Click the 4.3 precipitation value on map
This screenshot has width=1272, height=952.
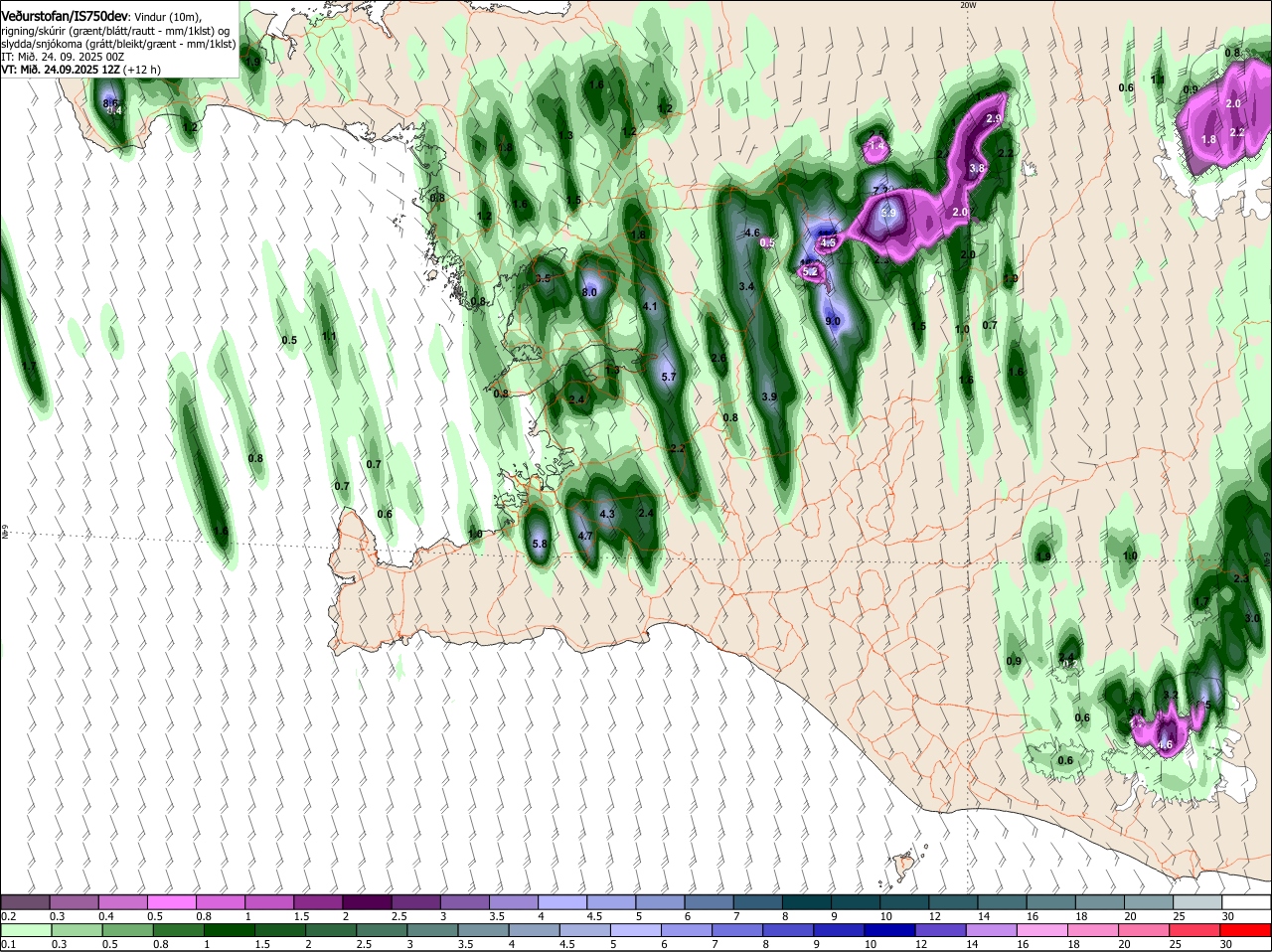[608, 514]
